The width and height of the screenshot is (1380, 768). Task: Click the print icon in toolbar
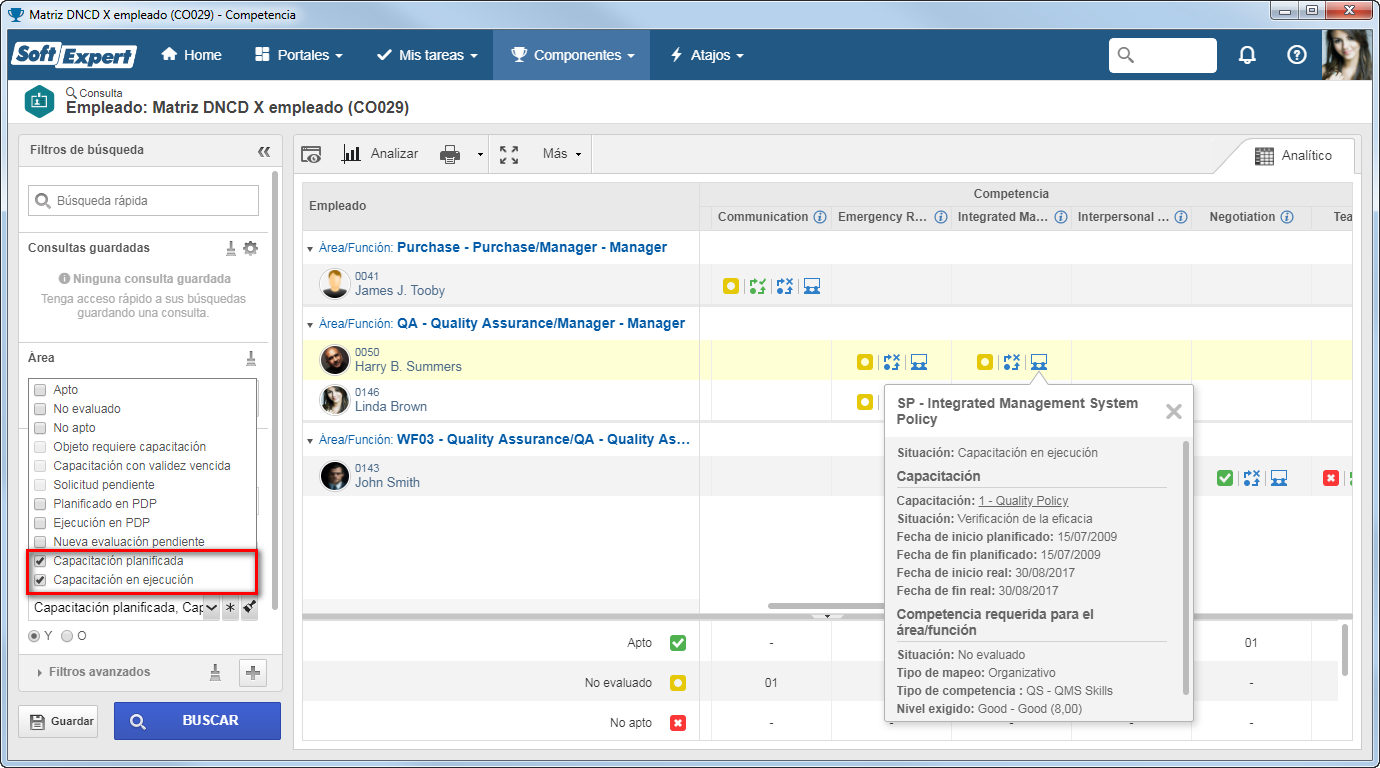[450, 154]
